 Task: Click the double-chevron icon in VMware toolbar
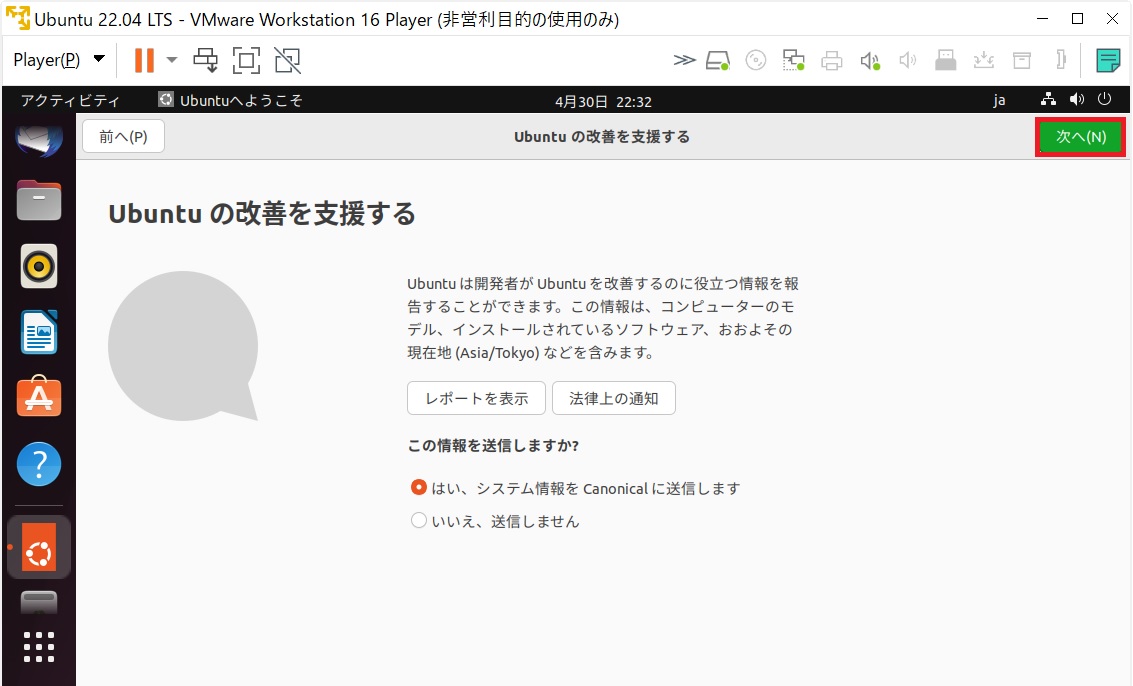click(x=684, y=60)
